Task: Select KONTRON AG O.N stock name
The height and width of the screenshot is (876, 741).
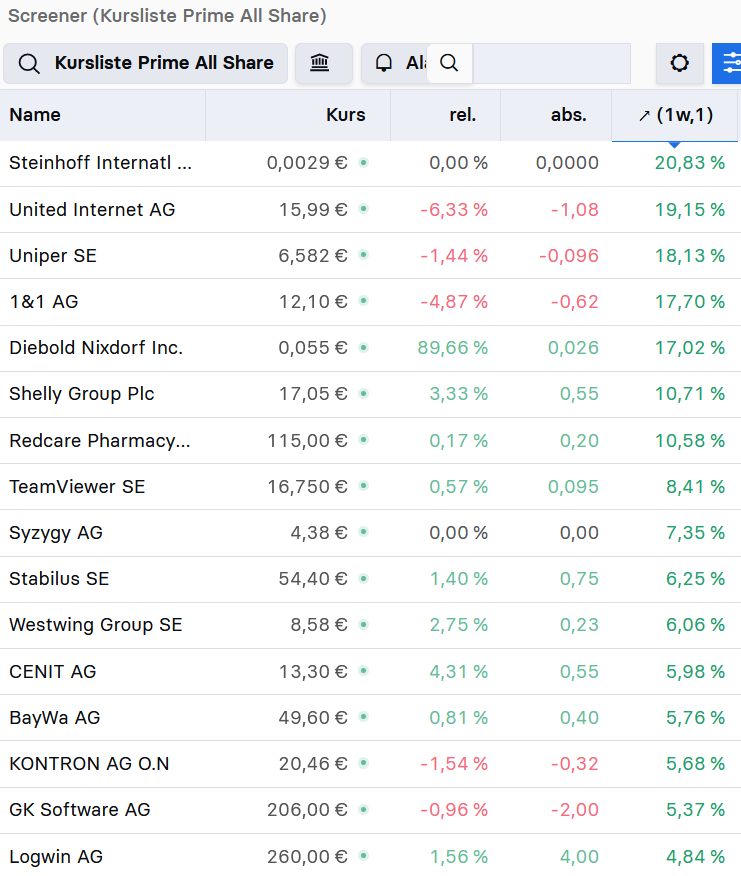Action: (89, 764)
